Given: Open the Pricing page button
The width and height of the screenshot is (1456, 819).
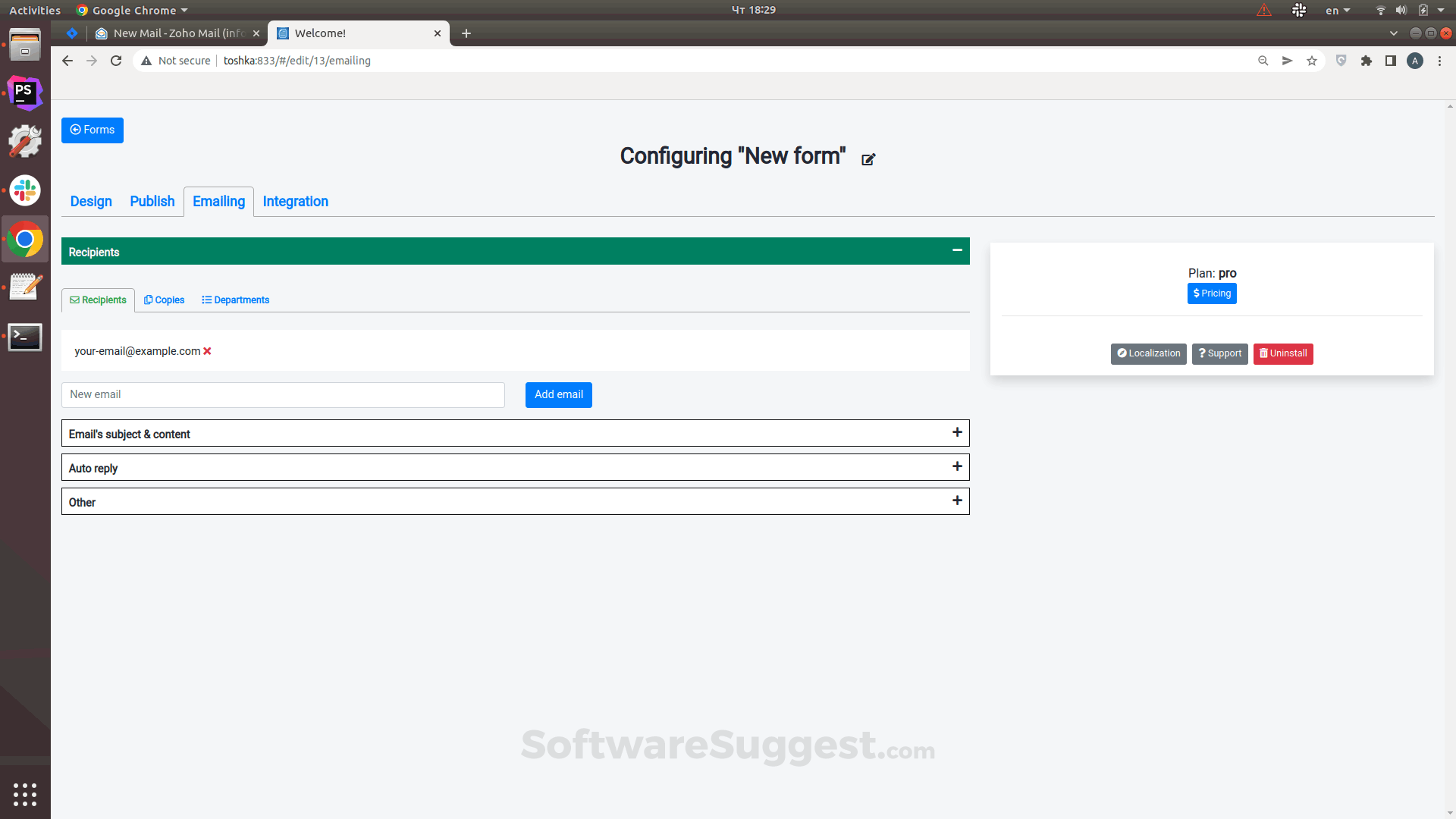Looking at the screenshot, I should click(x=1211, y=293).
